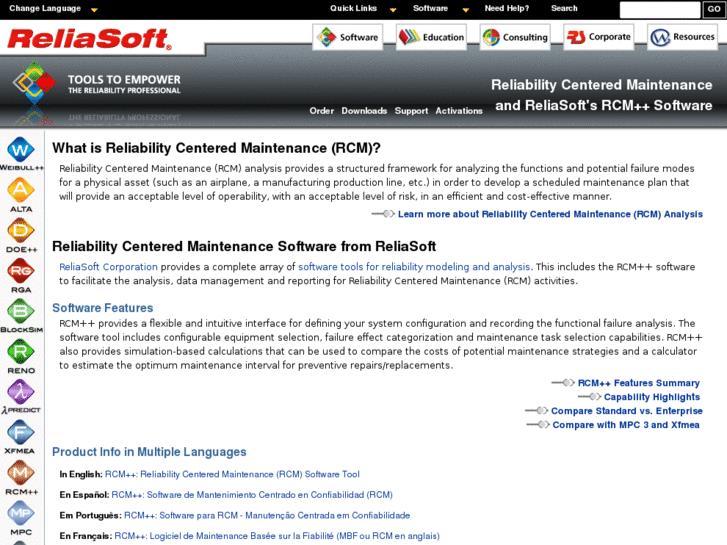
Task: Click arrow bullet beside Compare with MPC 3
Action: (538, 424)
